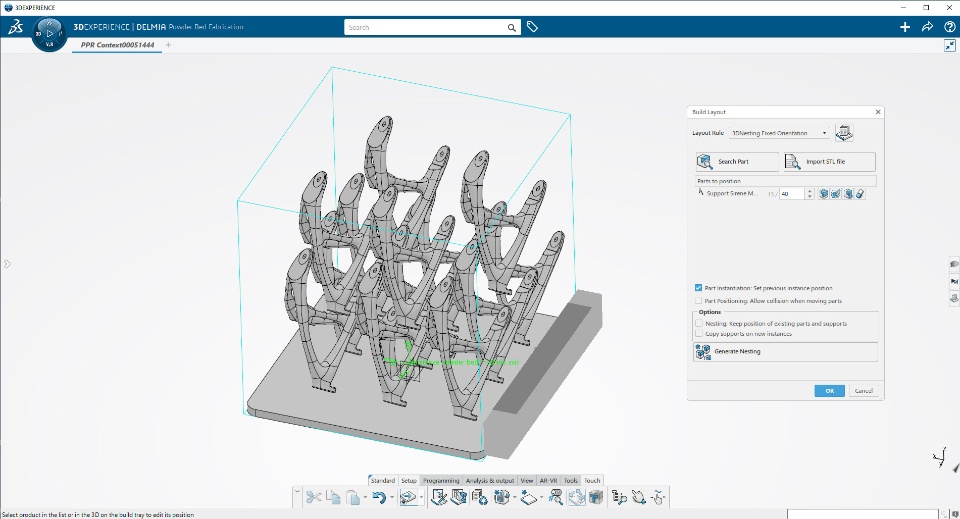This screenshot has width=960, height=519.
Task: Open the View tab
Action: [527, 480]
